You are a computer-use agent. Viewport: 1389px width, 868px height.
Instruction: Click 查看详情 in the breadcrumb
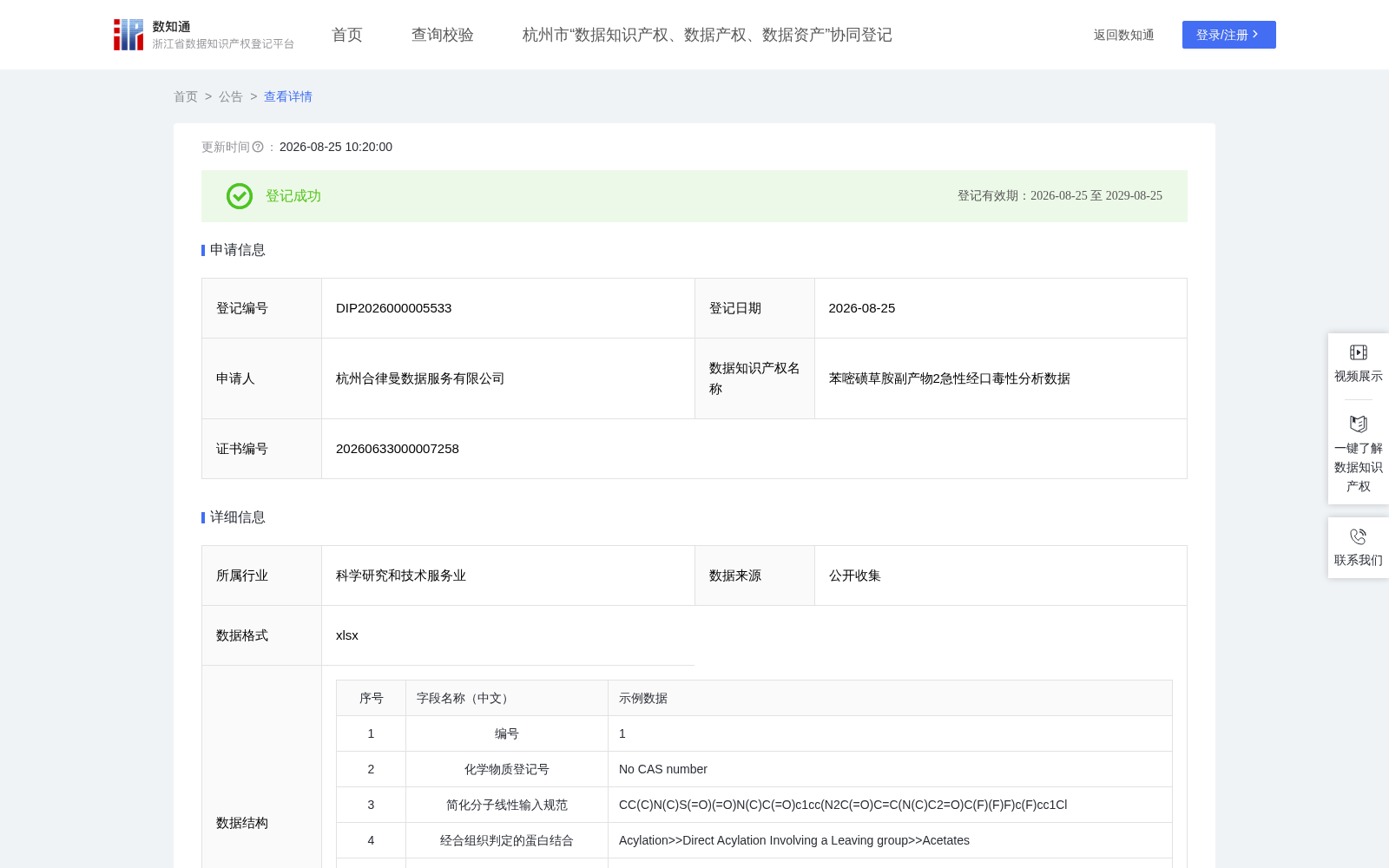pyautogui.click(x=288, y=96)
